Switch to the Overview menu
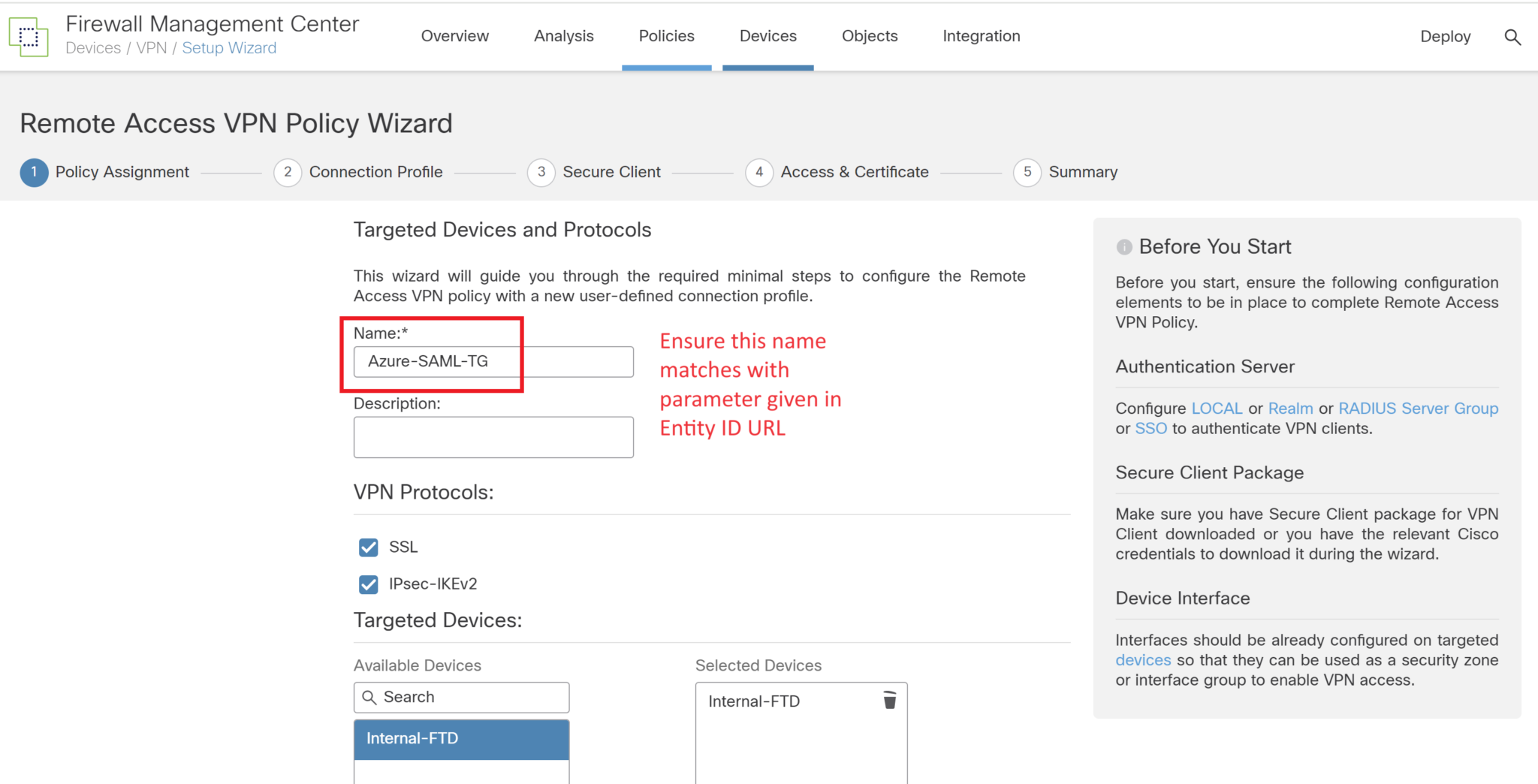This screenshot has width=1538, height=784. [454, 35]
